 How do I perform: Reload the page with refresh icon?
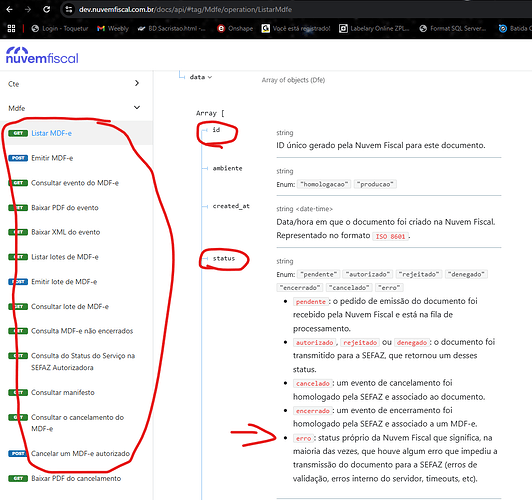click(46, 9)
